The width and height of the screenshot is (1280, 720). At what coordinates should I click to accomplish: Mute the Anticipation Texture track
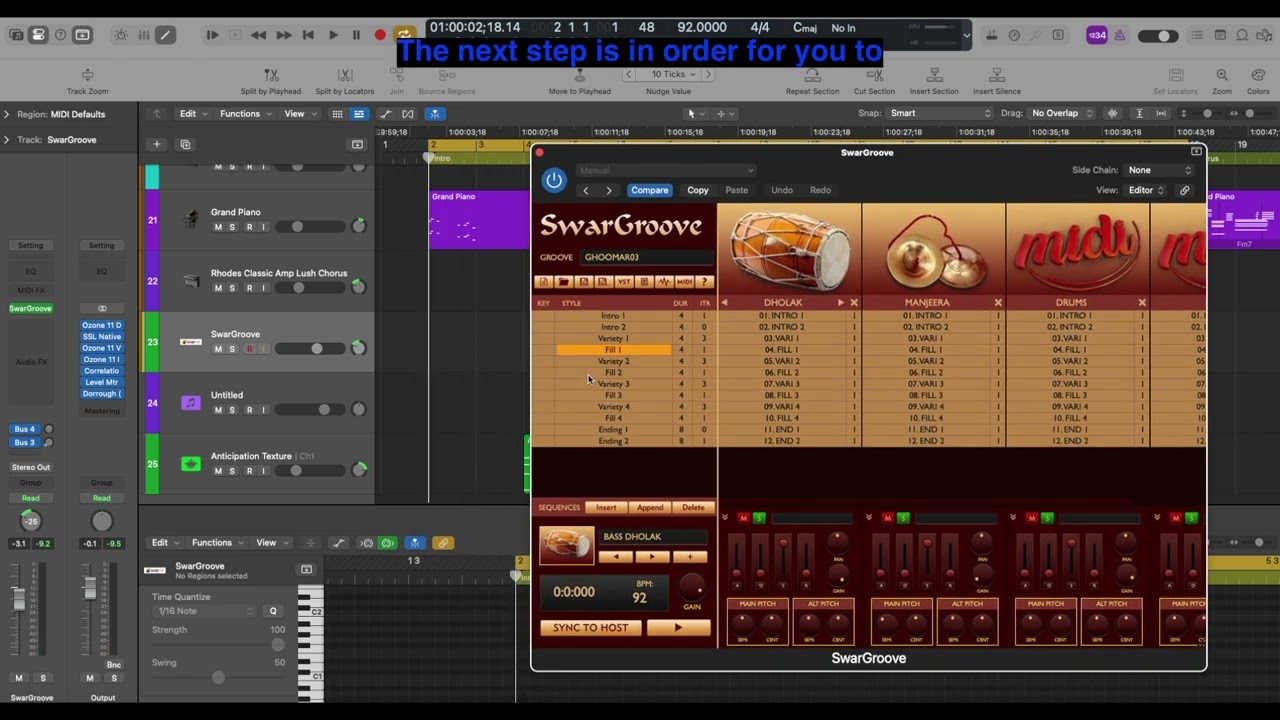click(x=218, y=471)
